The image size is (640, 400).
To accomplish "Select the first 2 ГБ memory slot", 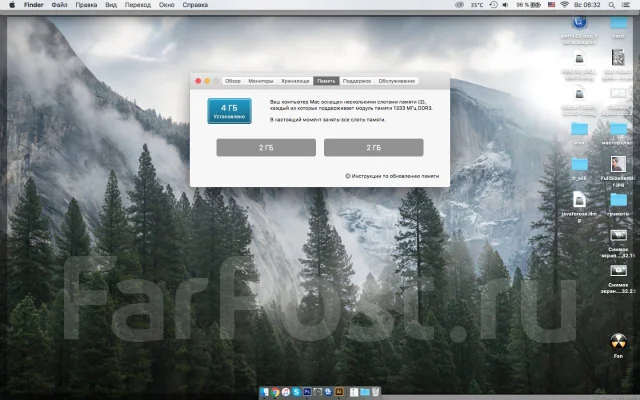I will pos(266,147).
